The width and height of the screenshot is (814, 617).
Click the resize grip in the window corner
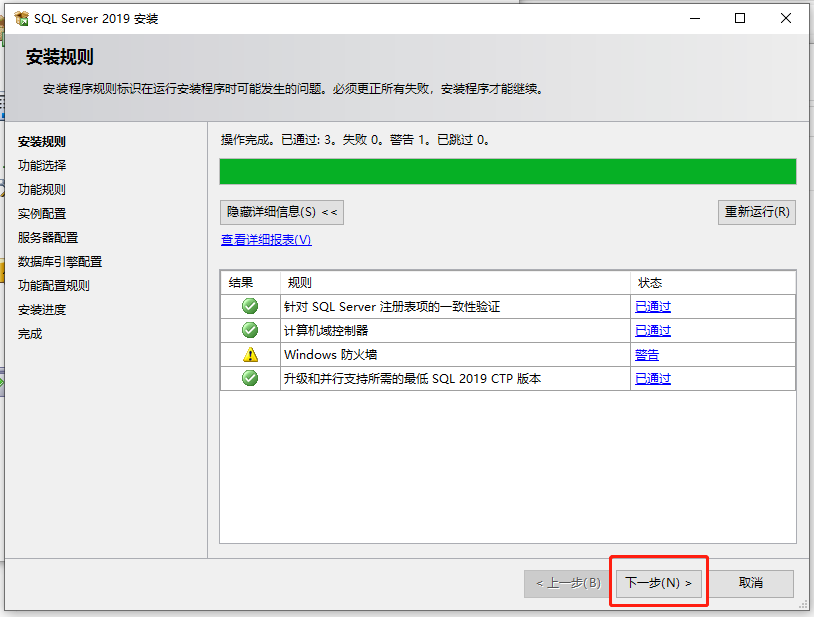(x=804, y=605)
